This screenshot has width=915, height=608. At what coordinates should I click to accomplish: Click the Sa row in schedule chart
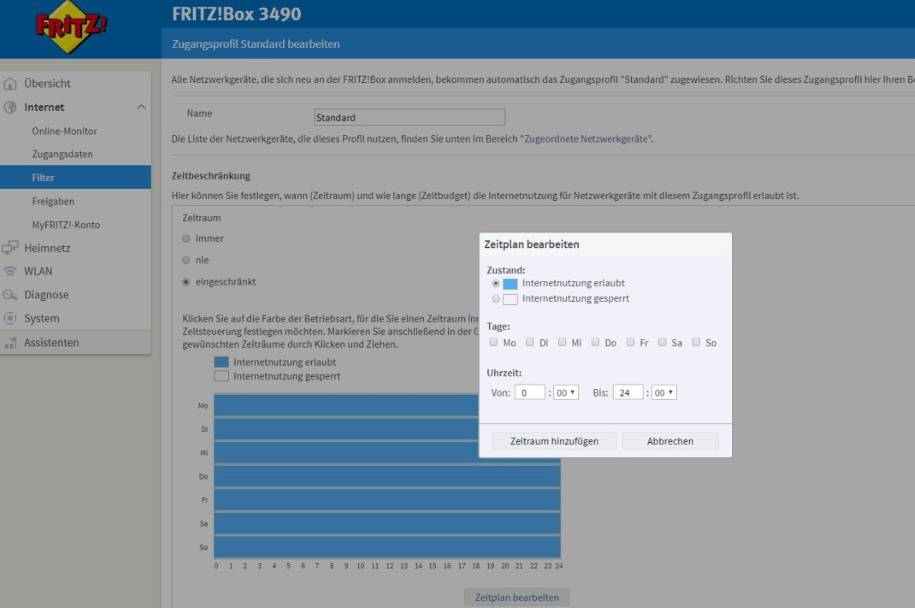click(x=387, y=523)
